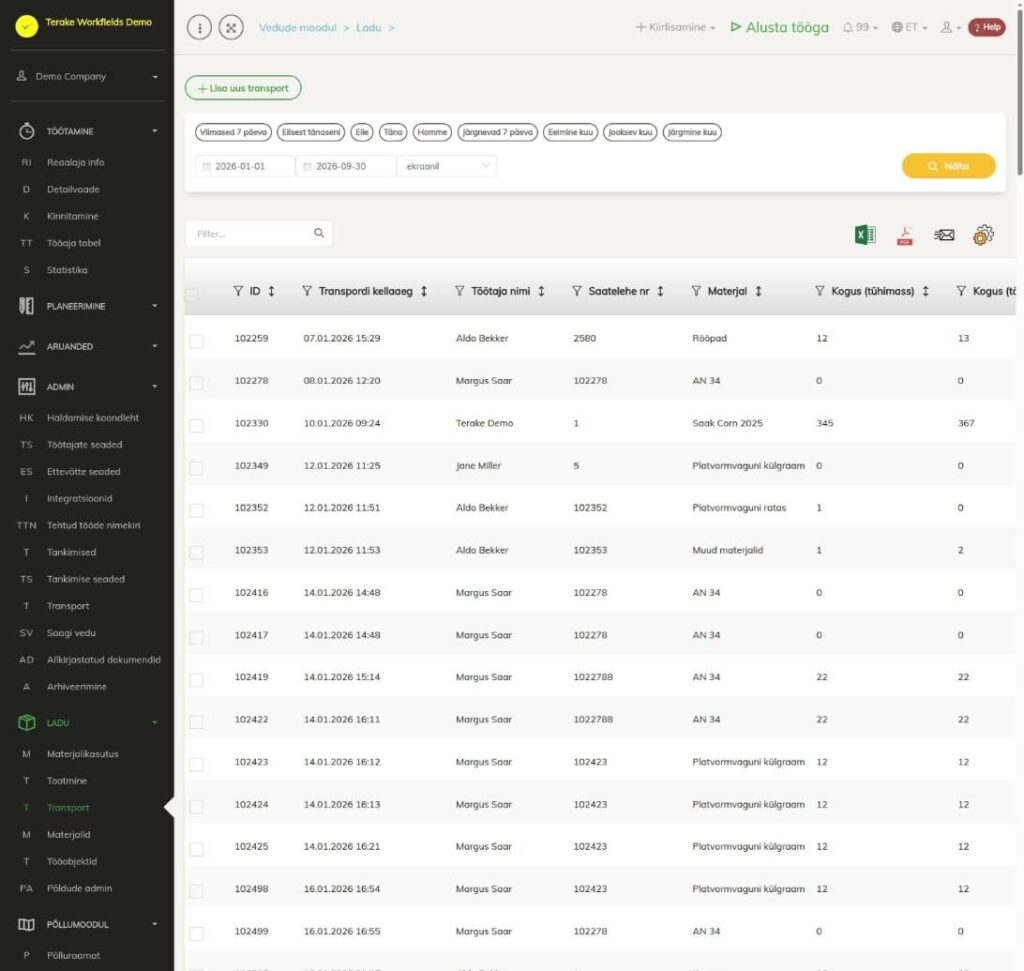Click the start date field 2026-01-01
1024x971 pixels.
tap(245, 166)
